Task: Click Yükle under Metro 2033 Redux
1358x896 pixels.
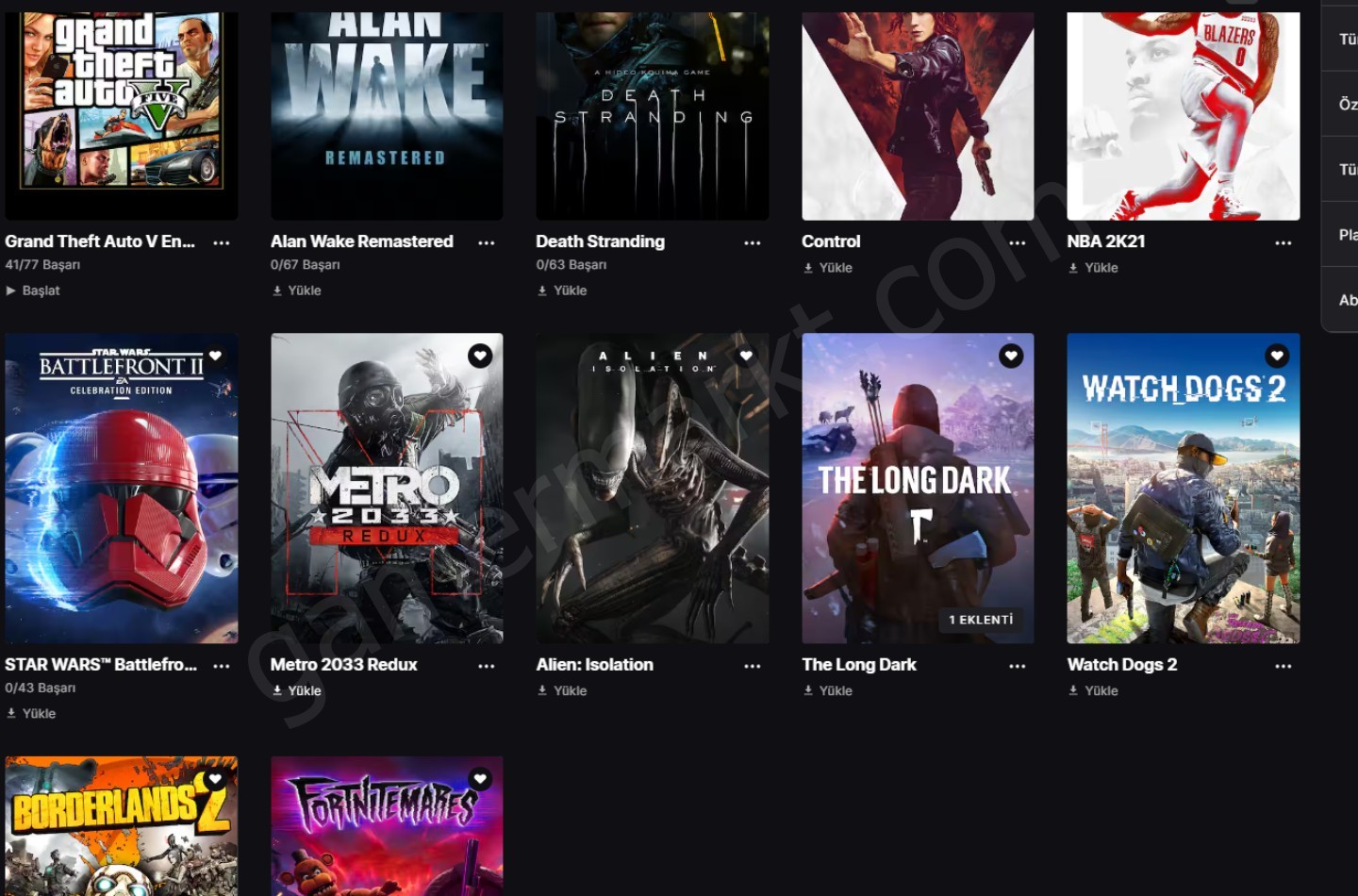Action: [297, 691]
